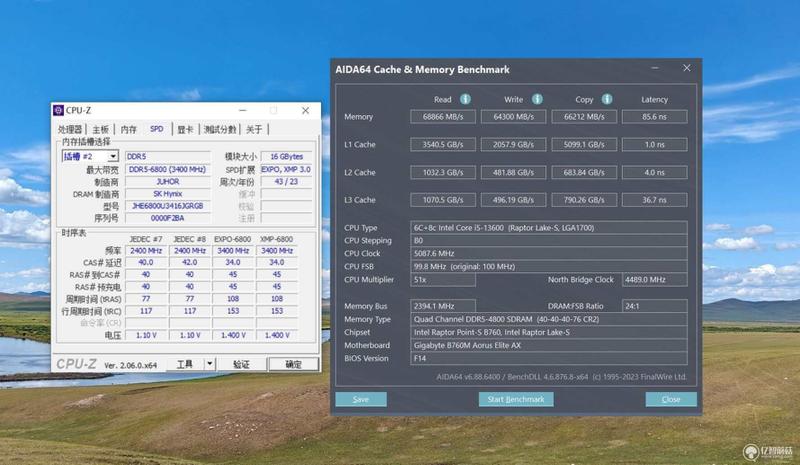Click the JEDEC #7 column header in timing table

(x=146, y=239)
